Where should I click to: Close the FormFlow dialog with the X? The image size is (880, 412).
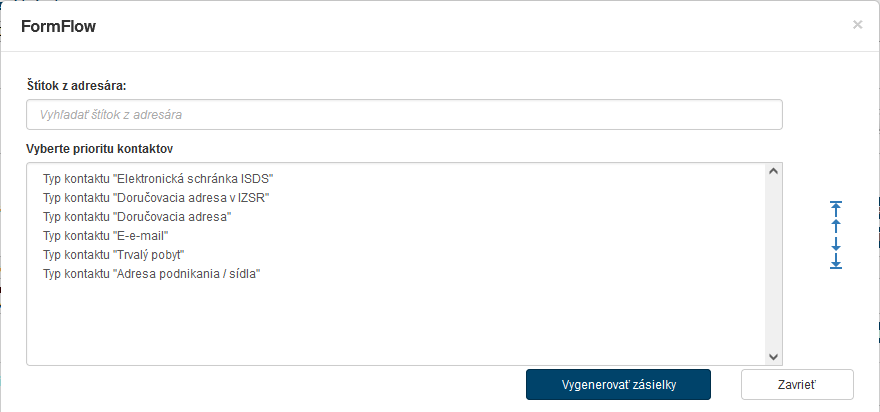857,25
